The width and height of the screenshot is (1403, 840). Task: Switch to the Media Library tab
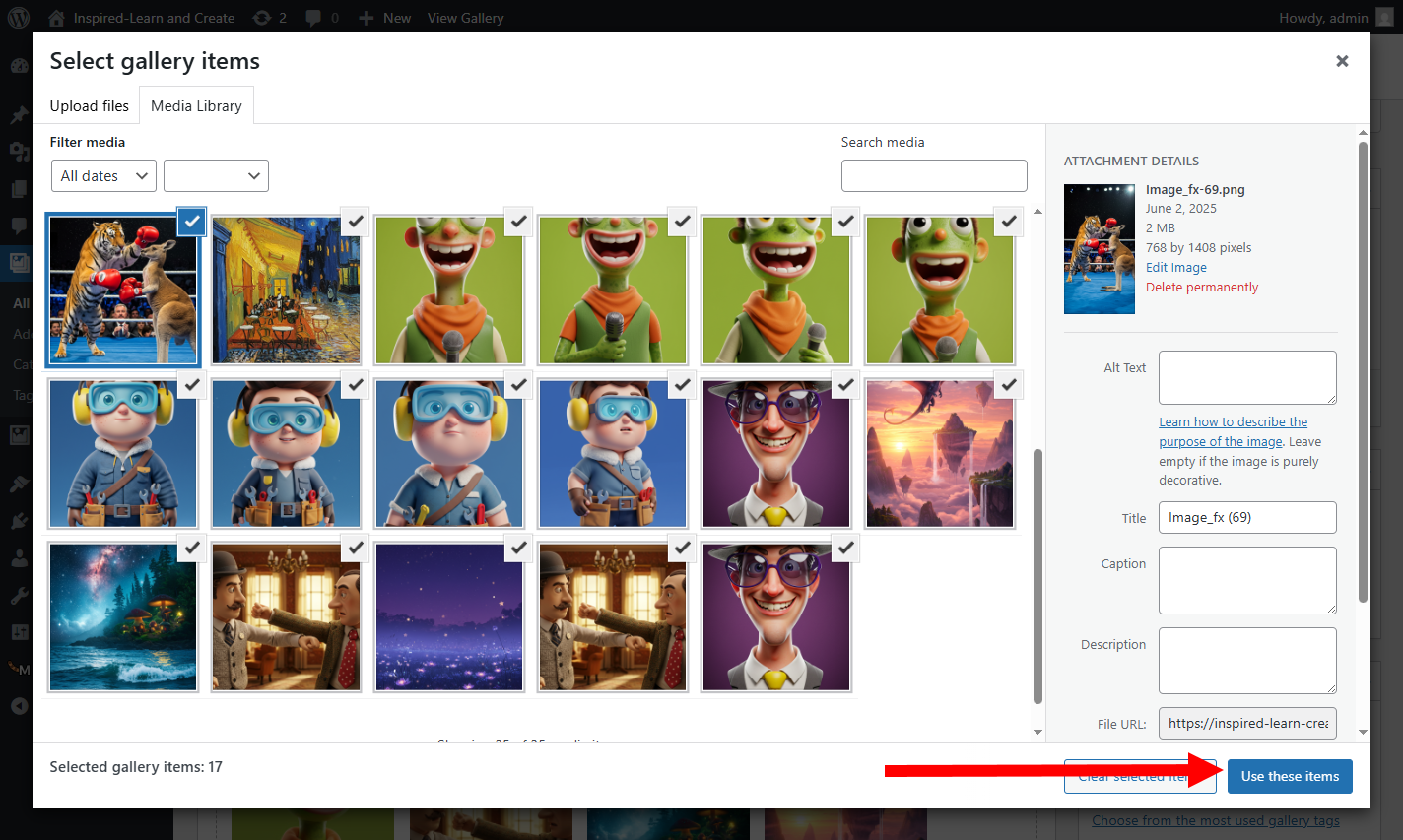click(x=196, y=105)
